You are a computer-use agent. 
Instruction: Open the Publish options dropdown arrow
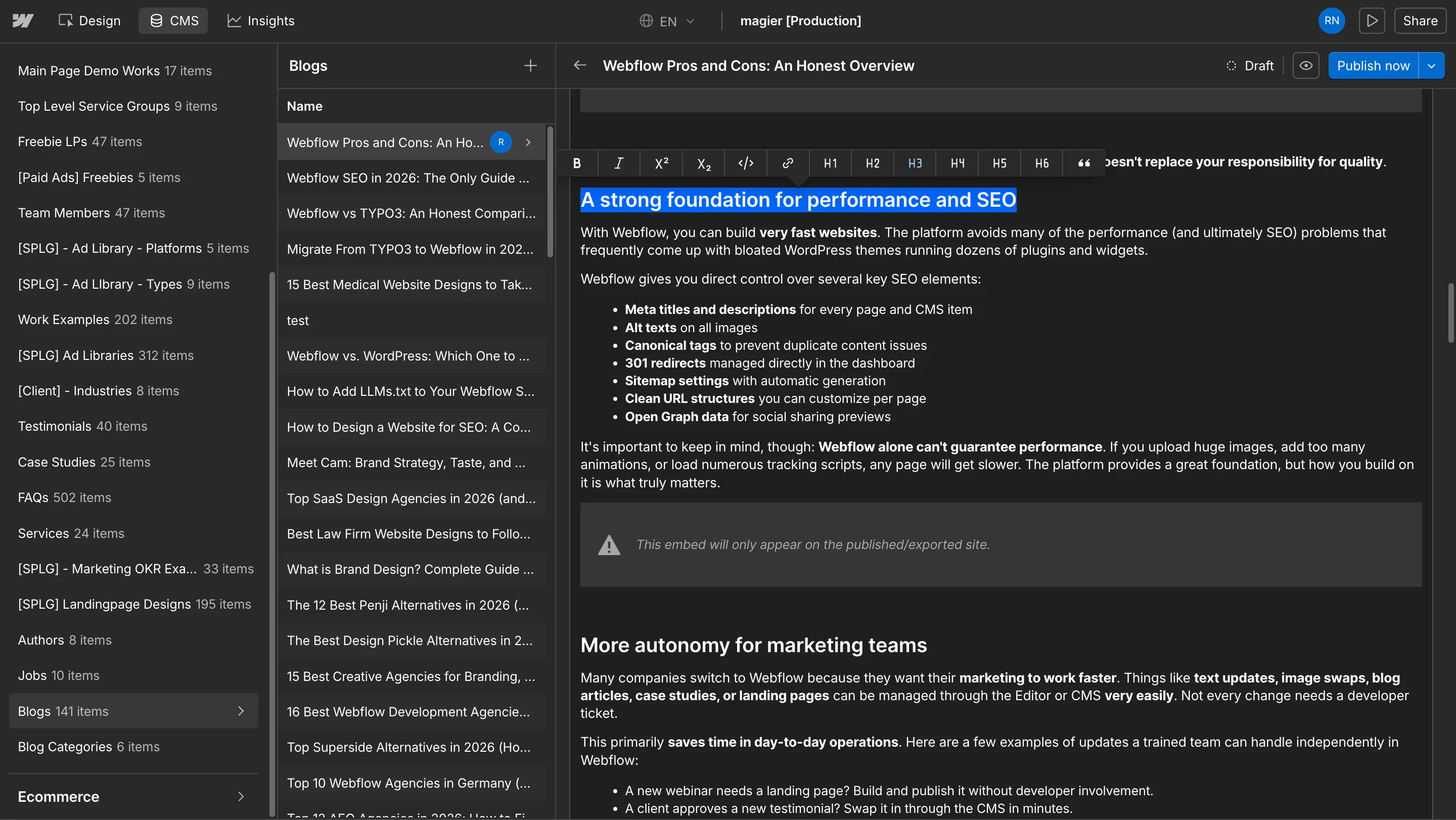click(1432, 66)
